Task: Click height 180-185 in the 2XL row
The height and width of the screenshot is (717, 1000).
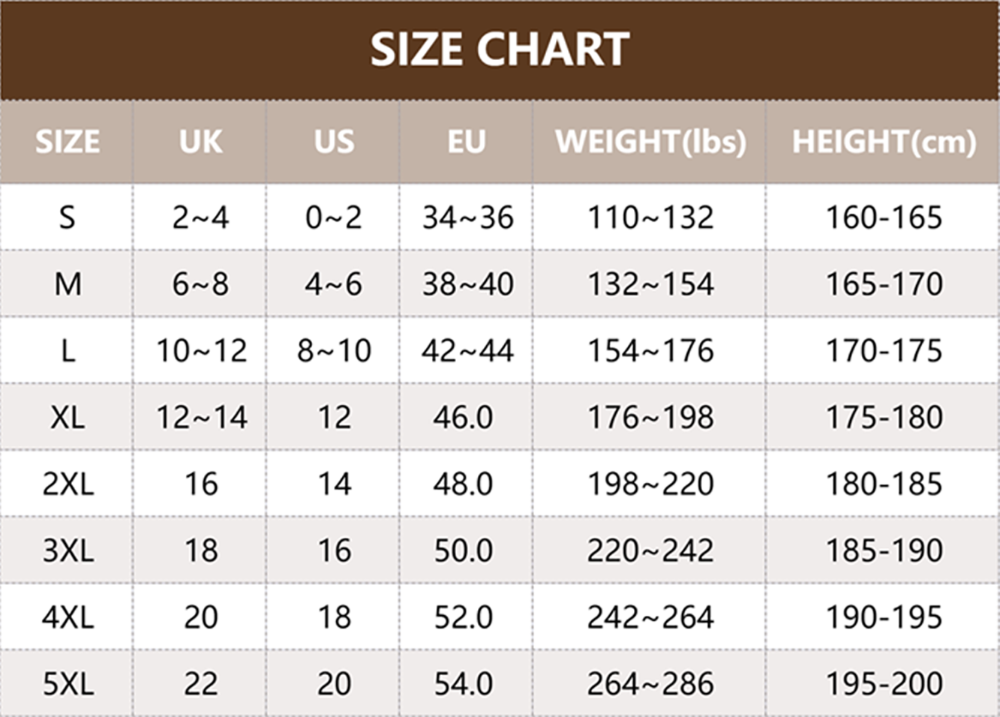Action: coord(883,484)
